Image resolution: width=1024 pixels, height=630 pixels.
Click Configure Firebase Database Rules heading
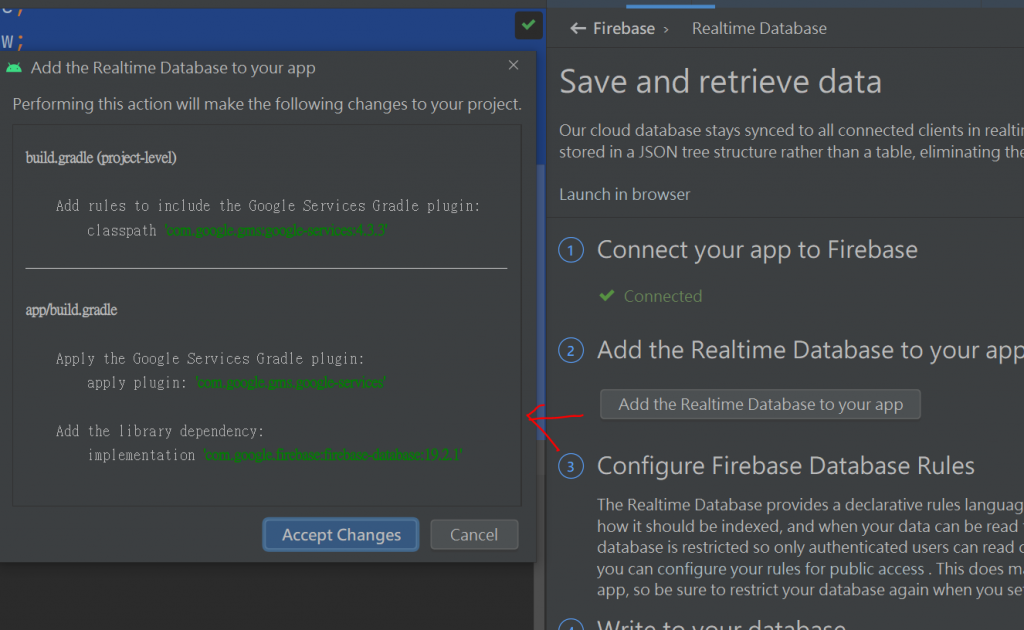tap(786, 466)
